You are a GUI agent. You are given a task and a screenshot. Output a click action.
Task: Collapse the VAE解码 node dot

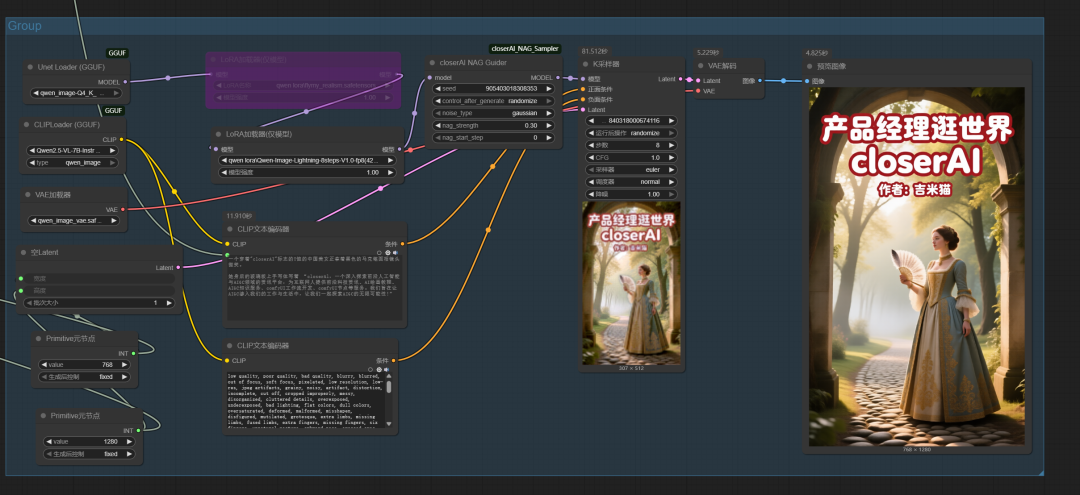tap(701, 66)
